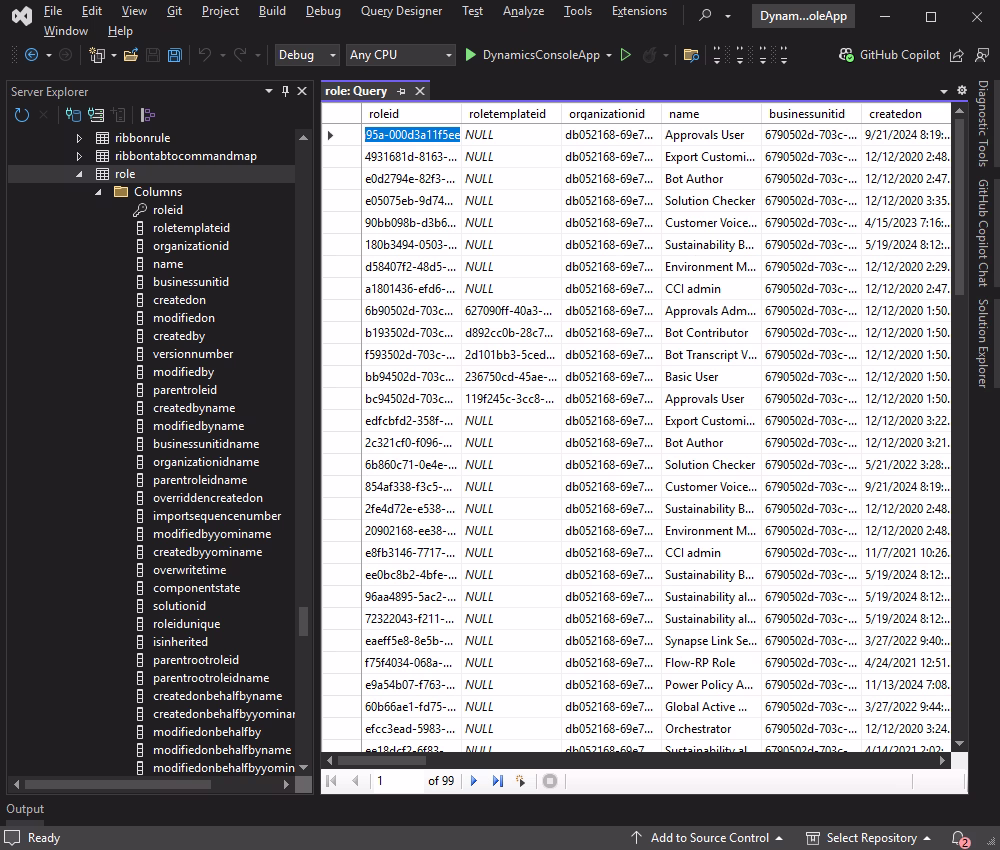
Task: Click the Open File folder icon
Action: coord(131,55)
